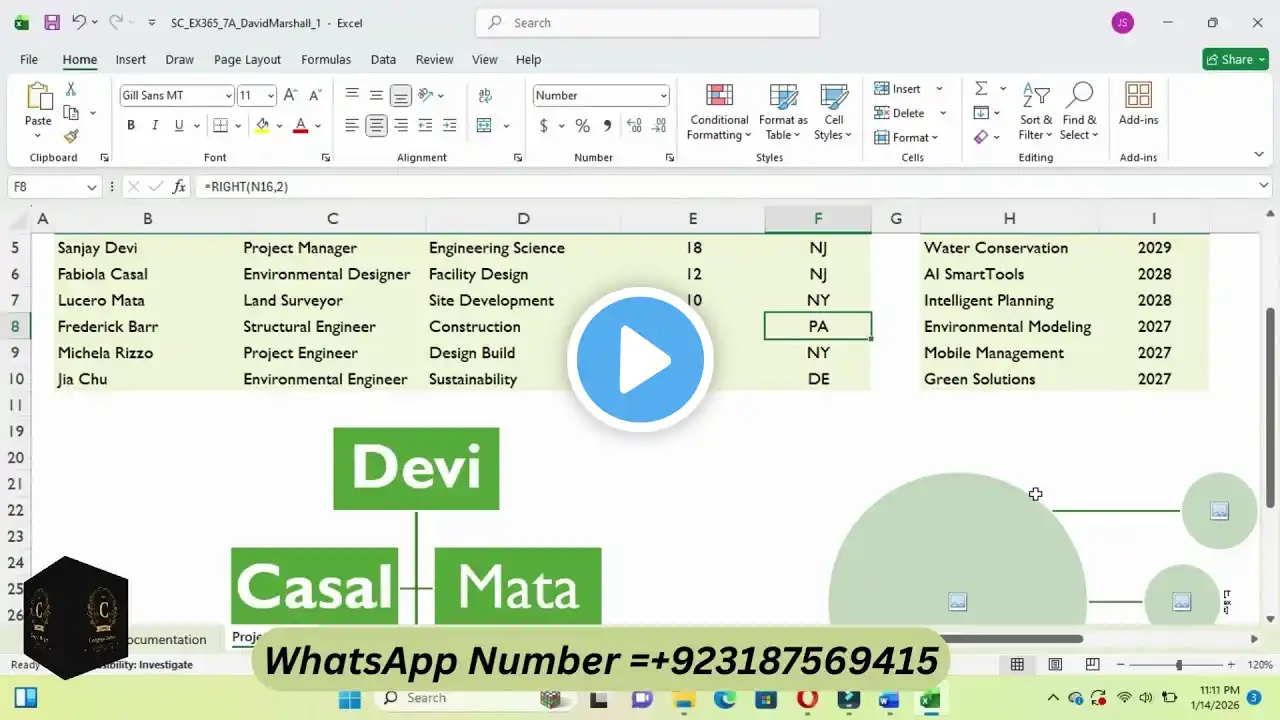Expand the Paste options arrow
Viewport: 1280px width, 720px height.
[x=38, y=135]
